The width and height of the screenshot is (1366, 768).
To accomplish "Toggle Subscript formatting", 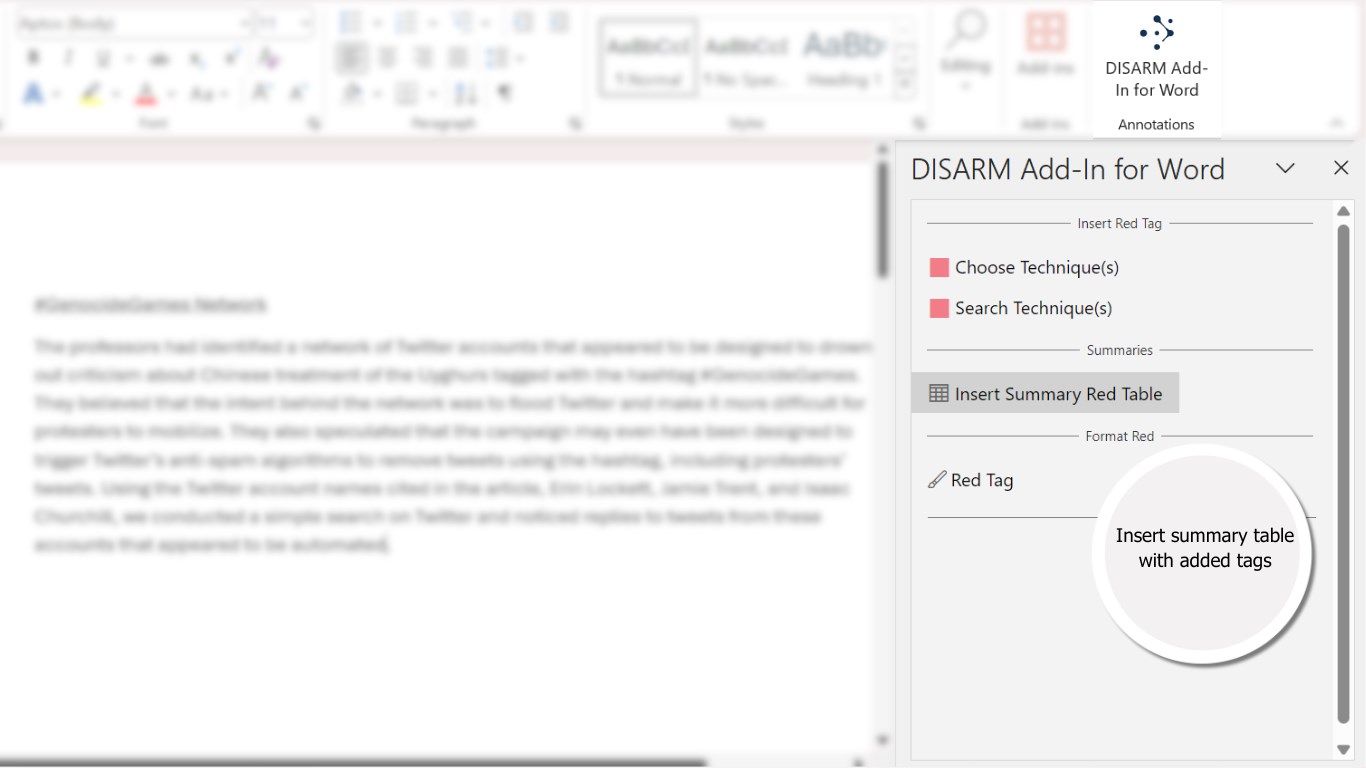I will tap(196, 58).
